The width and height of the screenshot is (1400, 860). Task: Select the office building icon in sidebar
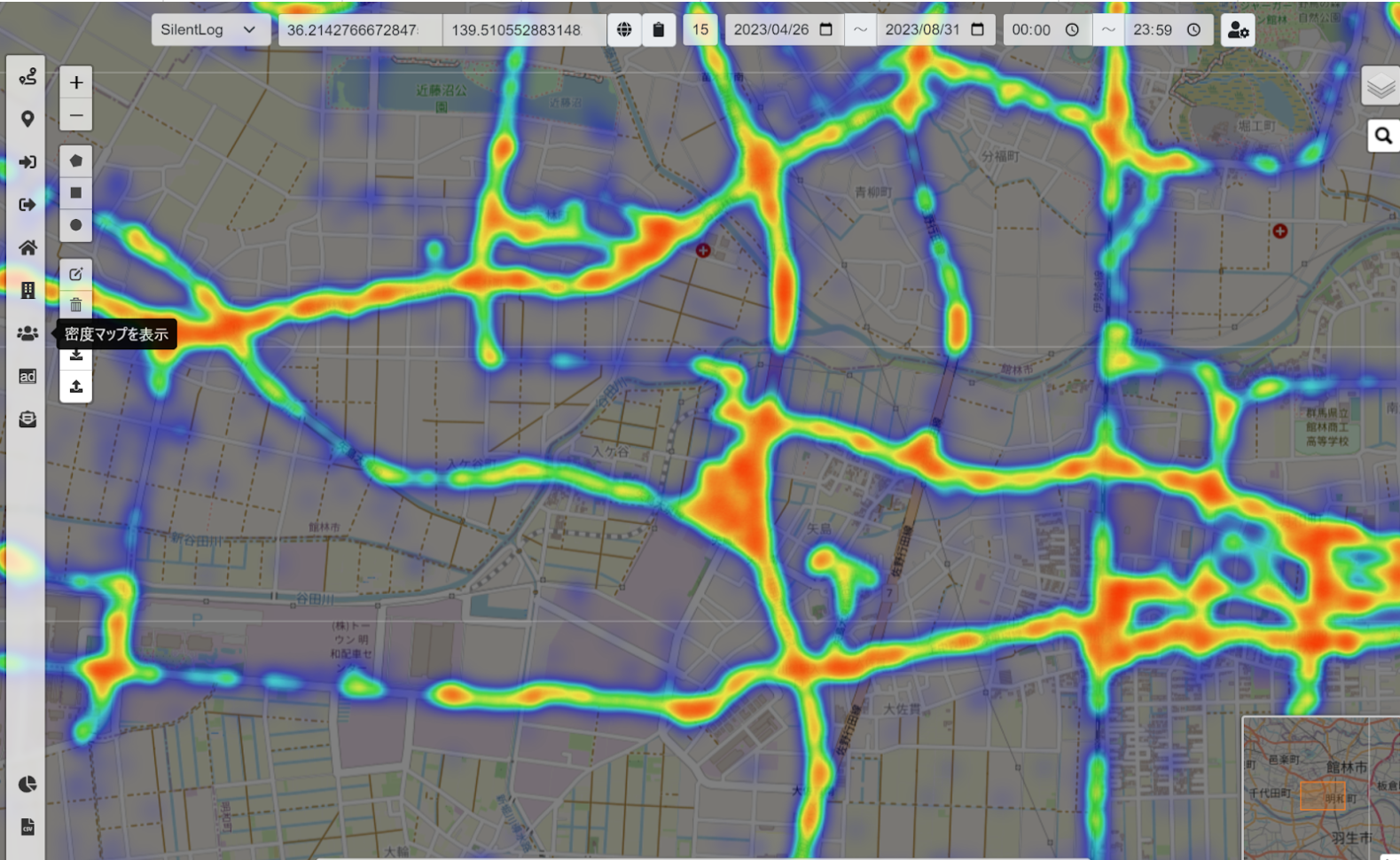click(x=27, y=290)
